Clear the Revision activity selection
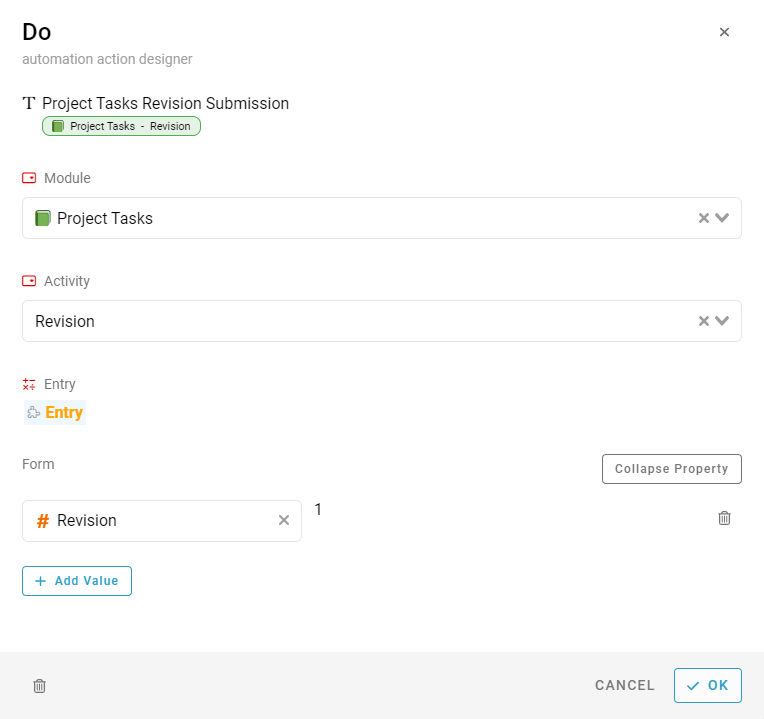 point(703,321)
